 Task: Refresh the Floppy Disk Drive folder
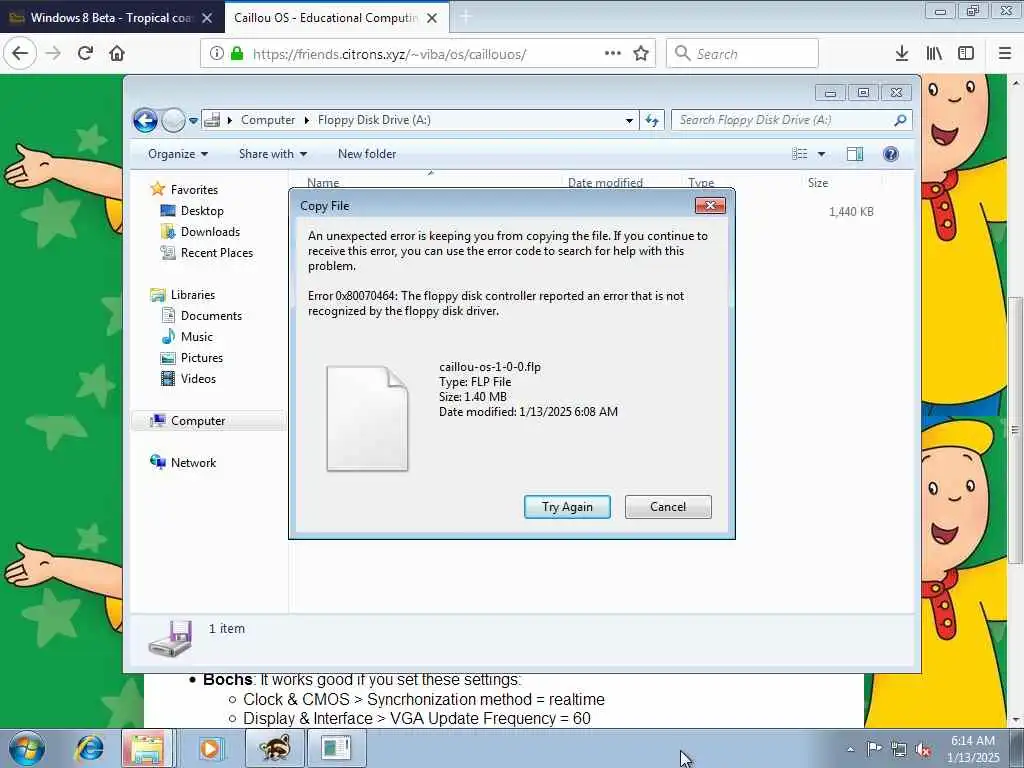(652, 120)
